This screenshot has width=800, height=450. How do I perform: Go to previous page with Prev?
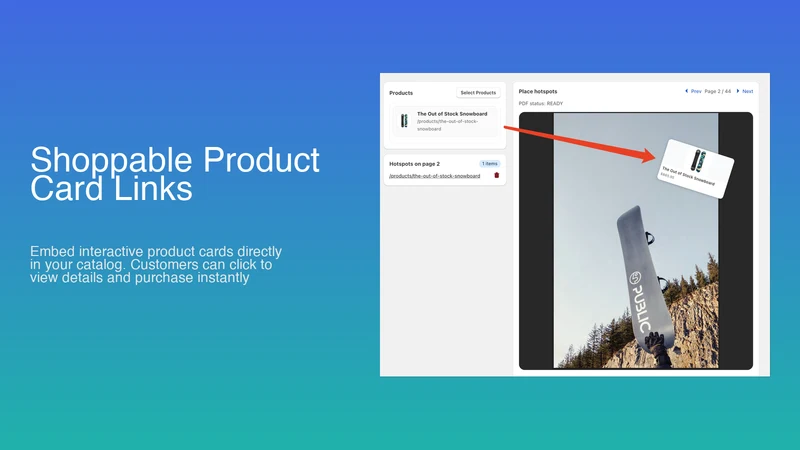(x=696, y=91)
